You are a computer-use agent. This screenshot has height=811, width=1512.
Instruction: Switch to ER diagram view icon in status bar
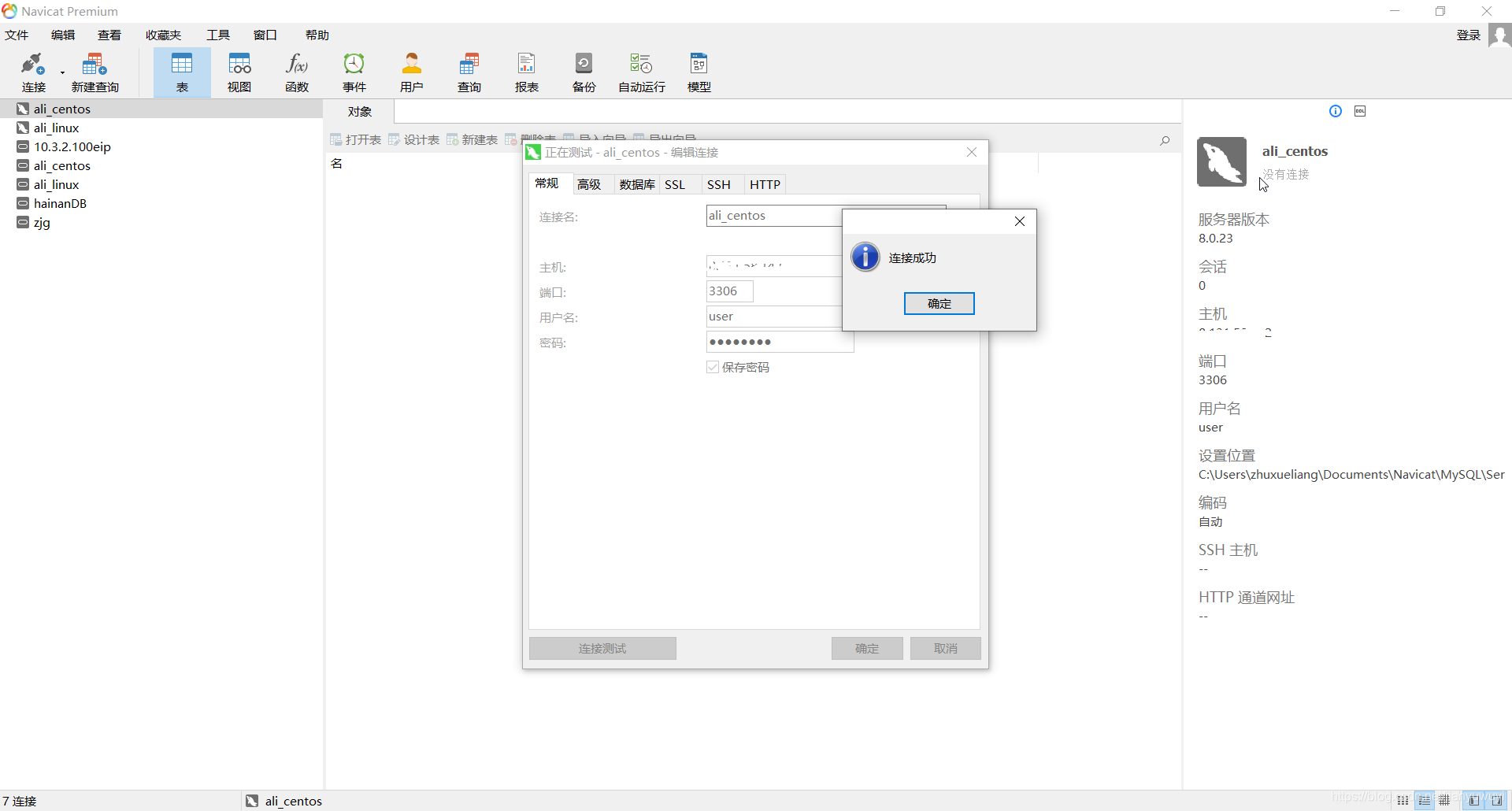pyautogui.click(x=1444, y=800)
